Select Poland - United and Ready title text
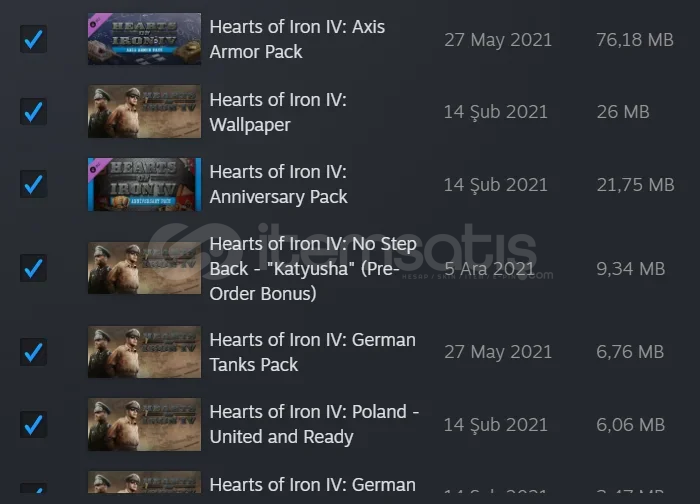Image resolution: width=700 pixels, height=504 pixels. (x=314, y=424)
